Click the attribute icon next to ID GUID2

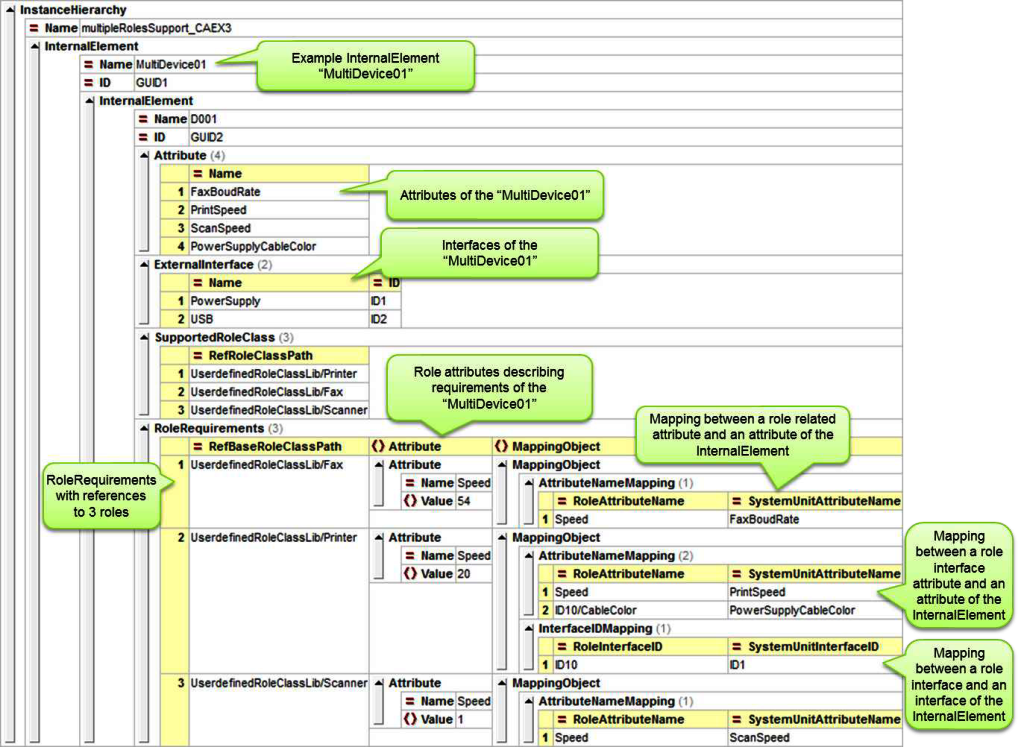pyautogui.click(x=144, y=137)
